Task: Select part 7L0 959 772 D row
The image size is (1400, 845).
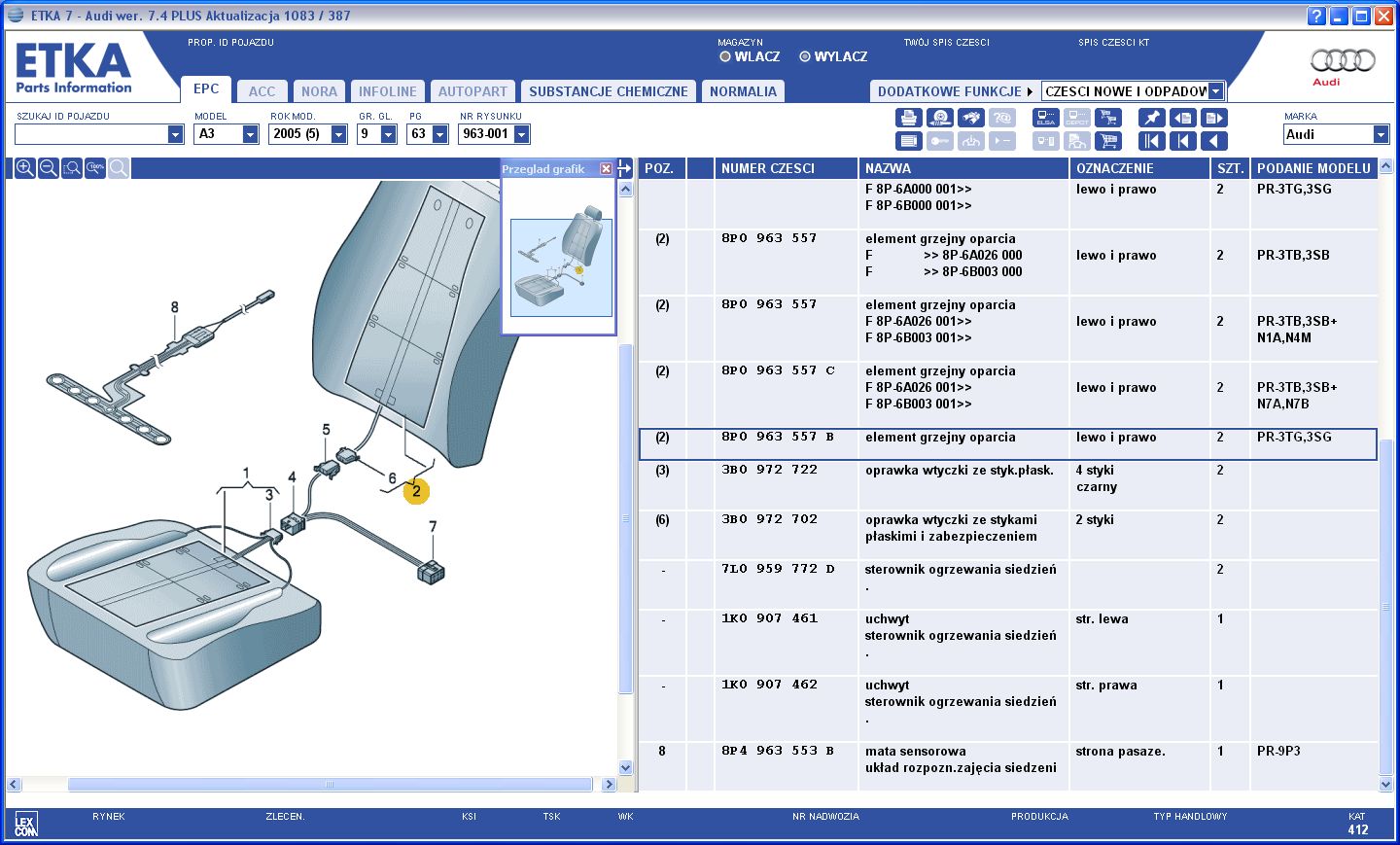Action: [x=1007, y=585]
